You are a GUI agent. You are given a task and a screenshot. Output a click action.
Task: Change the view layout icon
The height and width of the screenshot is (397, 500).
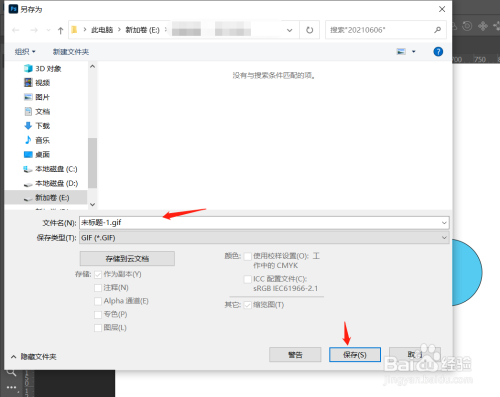(x=401, y=51)
